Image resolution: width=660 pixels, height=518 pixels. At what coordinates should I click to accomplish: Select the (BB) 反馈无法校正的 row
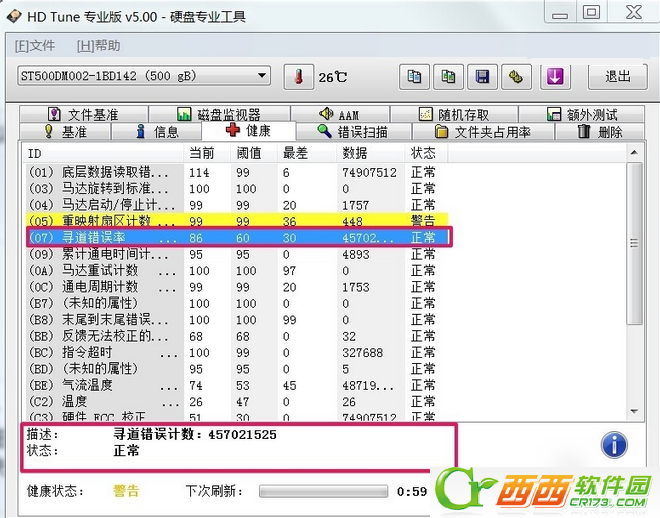237,336
